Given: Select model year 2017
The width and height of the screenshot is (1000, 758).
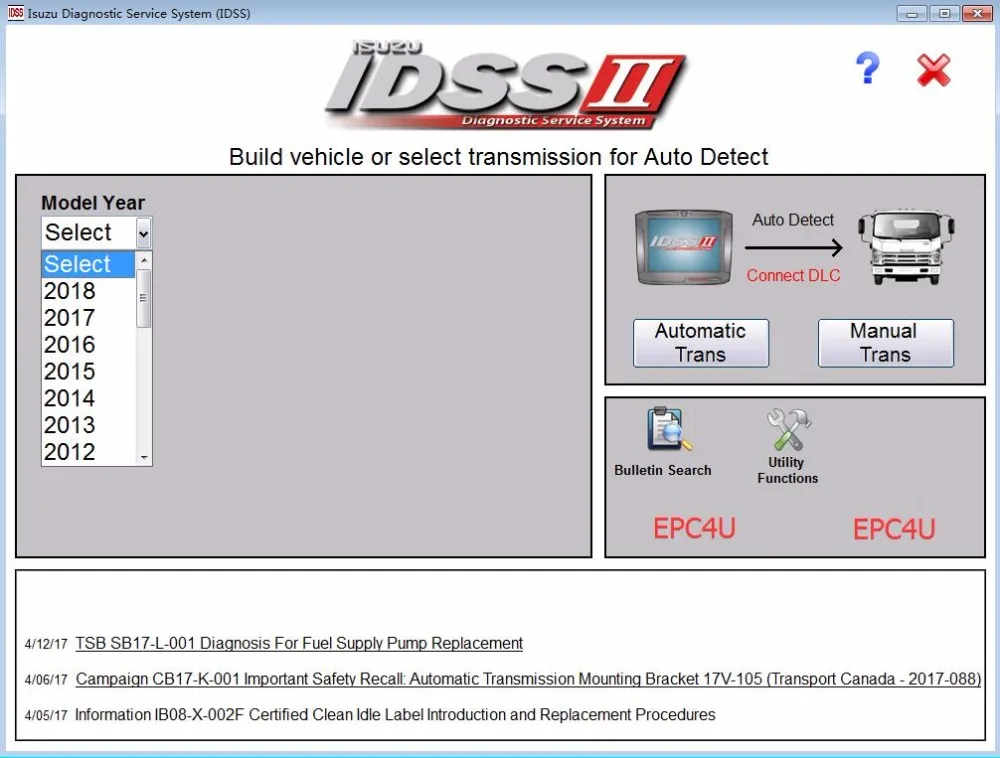Looking at the screenshot, I should click(x=88, y=317).
